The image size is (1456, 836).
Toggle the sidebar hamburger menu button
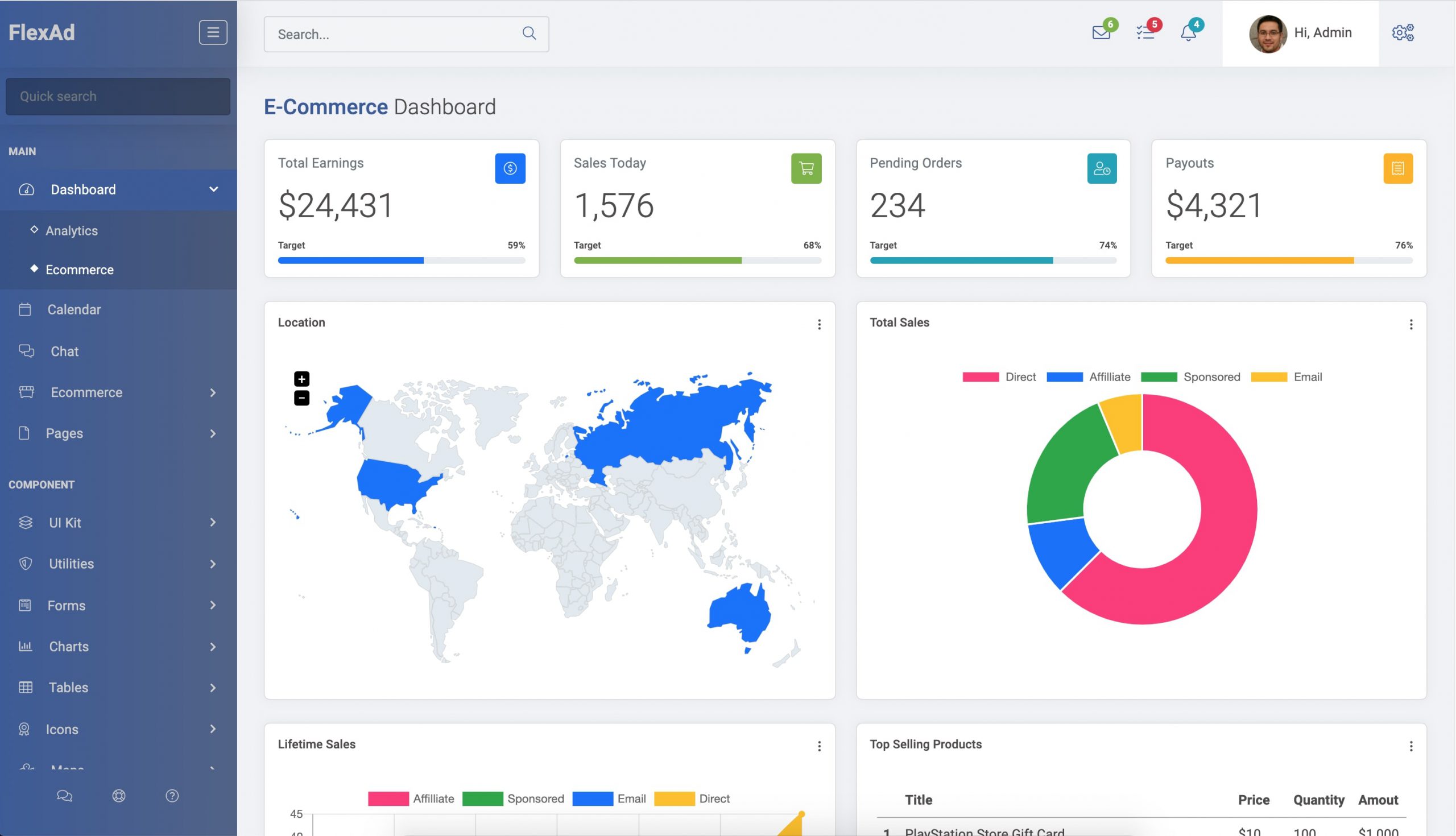tap(213, 33)
